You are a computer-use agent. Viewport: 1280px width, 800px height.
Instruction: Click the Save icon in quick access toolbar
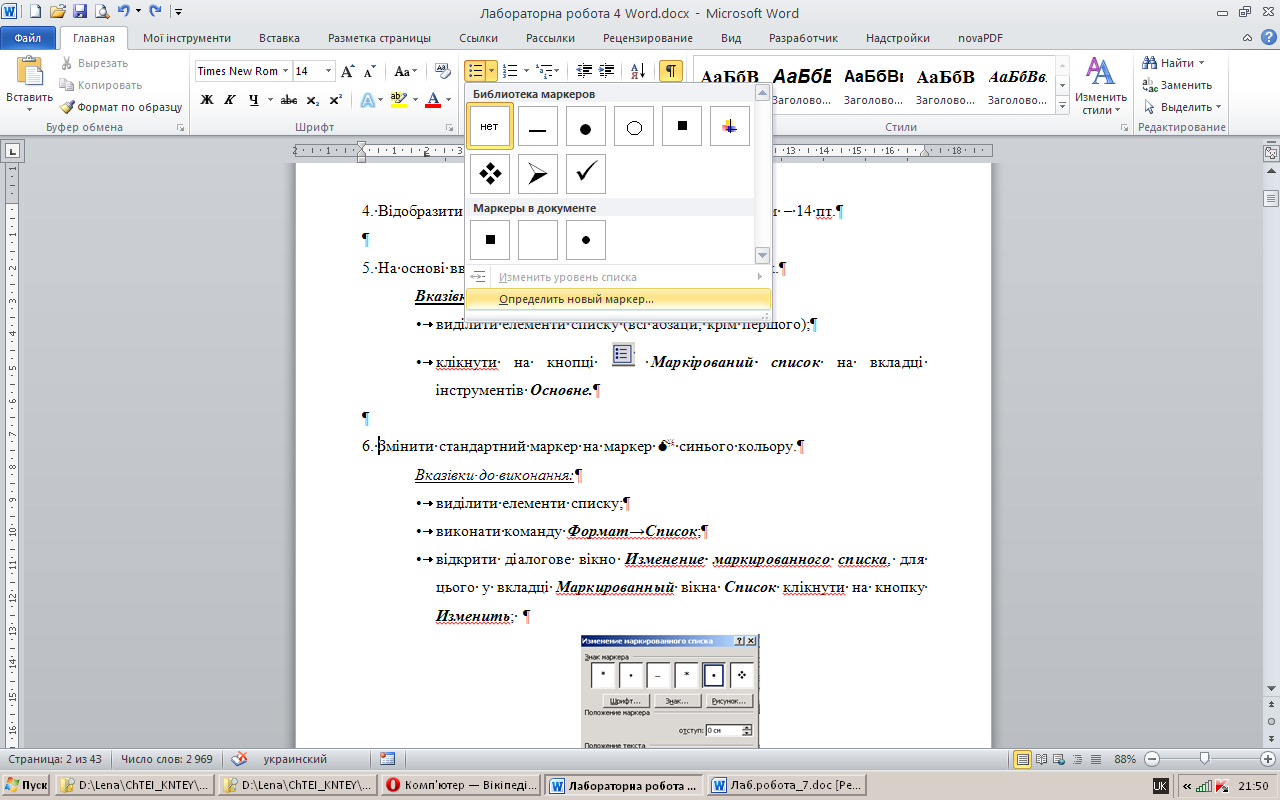click(x=80, y=13)
